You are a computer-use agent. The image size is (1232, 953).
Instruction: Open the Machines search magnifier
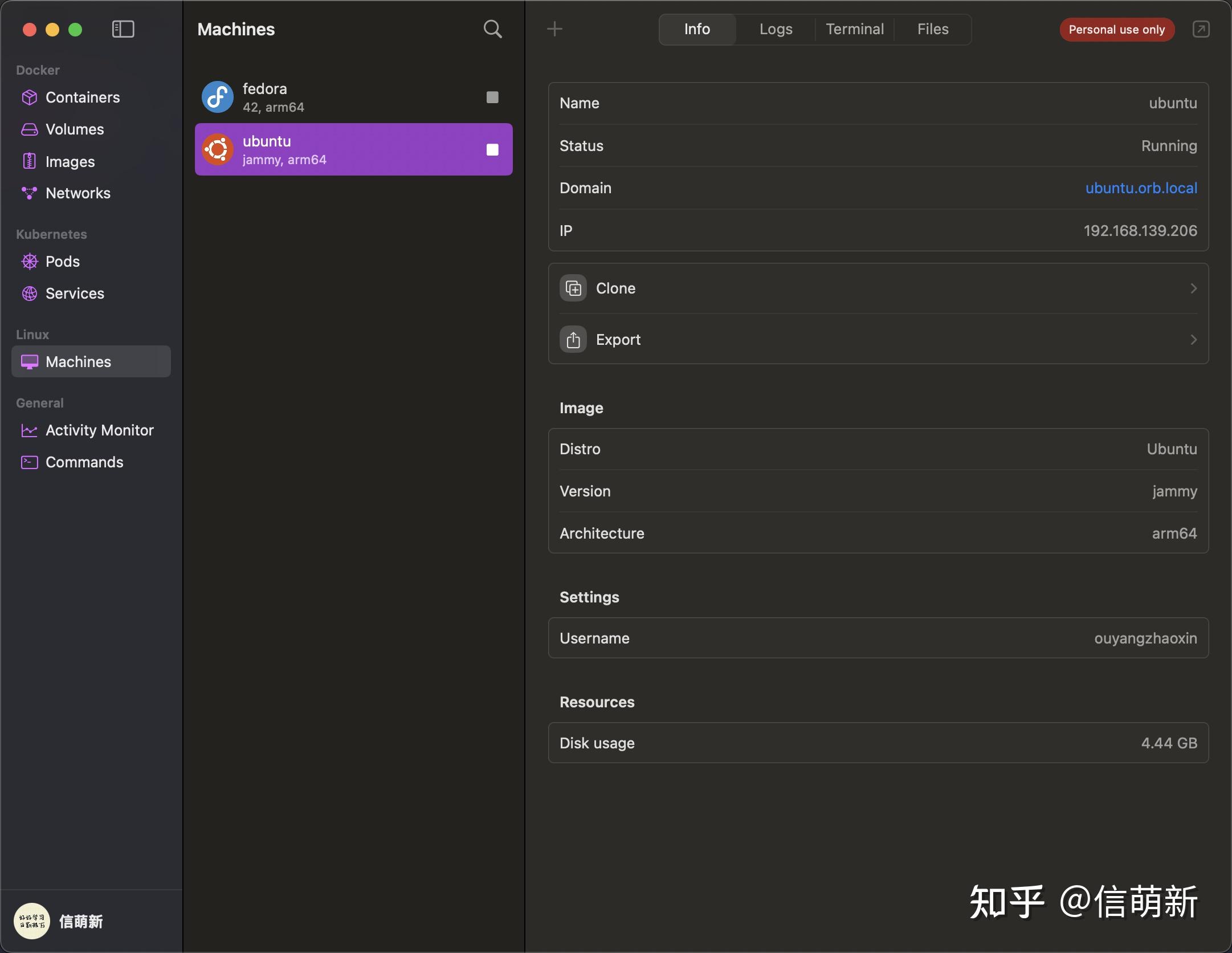(x=492, y=29)
